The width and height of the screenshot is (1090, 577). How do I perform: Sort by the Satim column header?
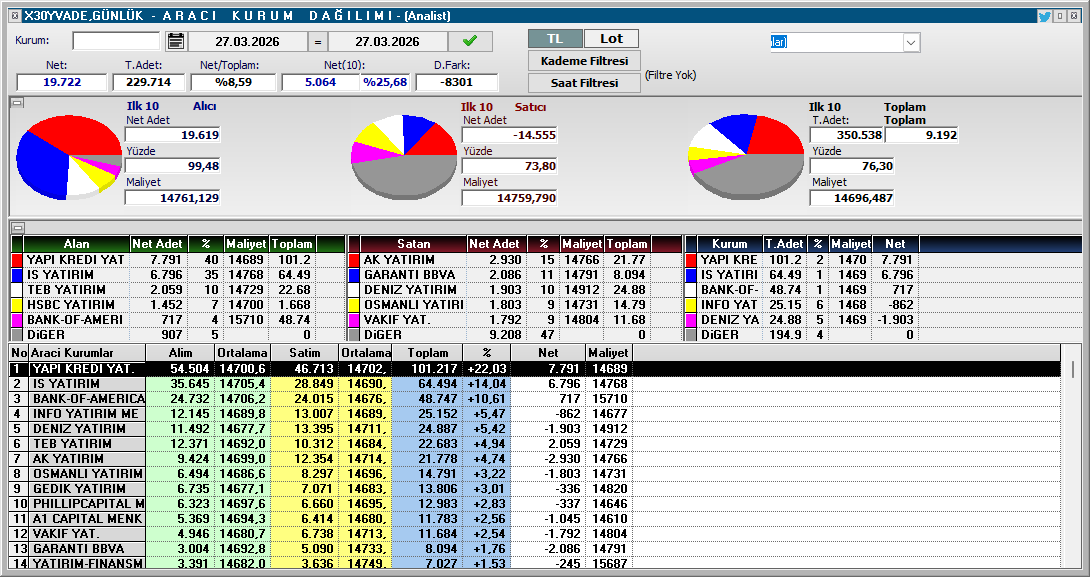[x=304, y=353]
